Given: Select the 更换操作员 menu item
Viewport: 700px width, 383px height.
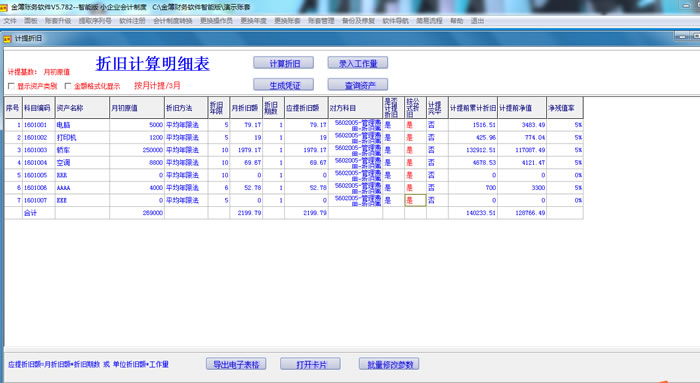Looking at the screenshot, I should point(216,21).
